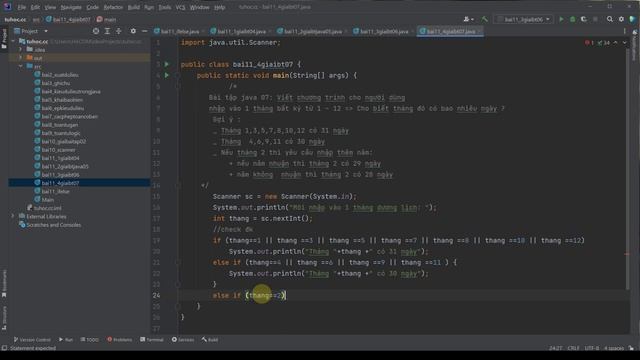The height and width of the screenshot is (360, 640).
Task: Open the Build tool window at bottom
Action: [x=210, y=340]
